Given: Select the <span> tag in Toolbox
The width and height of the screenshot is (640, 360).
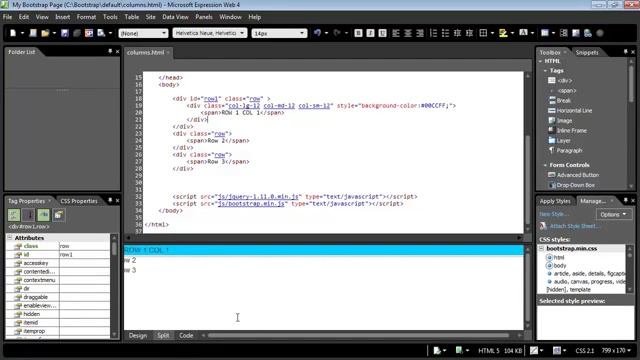Looking at the screenshot, I should point(567,91).
